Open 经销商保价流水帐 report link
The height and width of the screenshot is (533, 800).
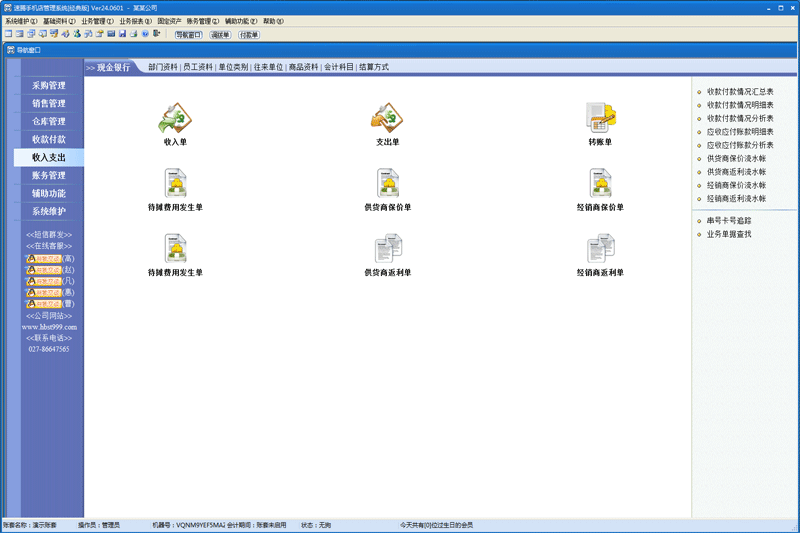click(736, 185)
